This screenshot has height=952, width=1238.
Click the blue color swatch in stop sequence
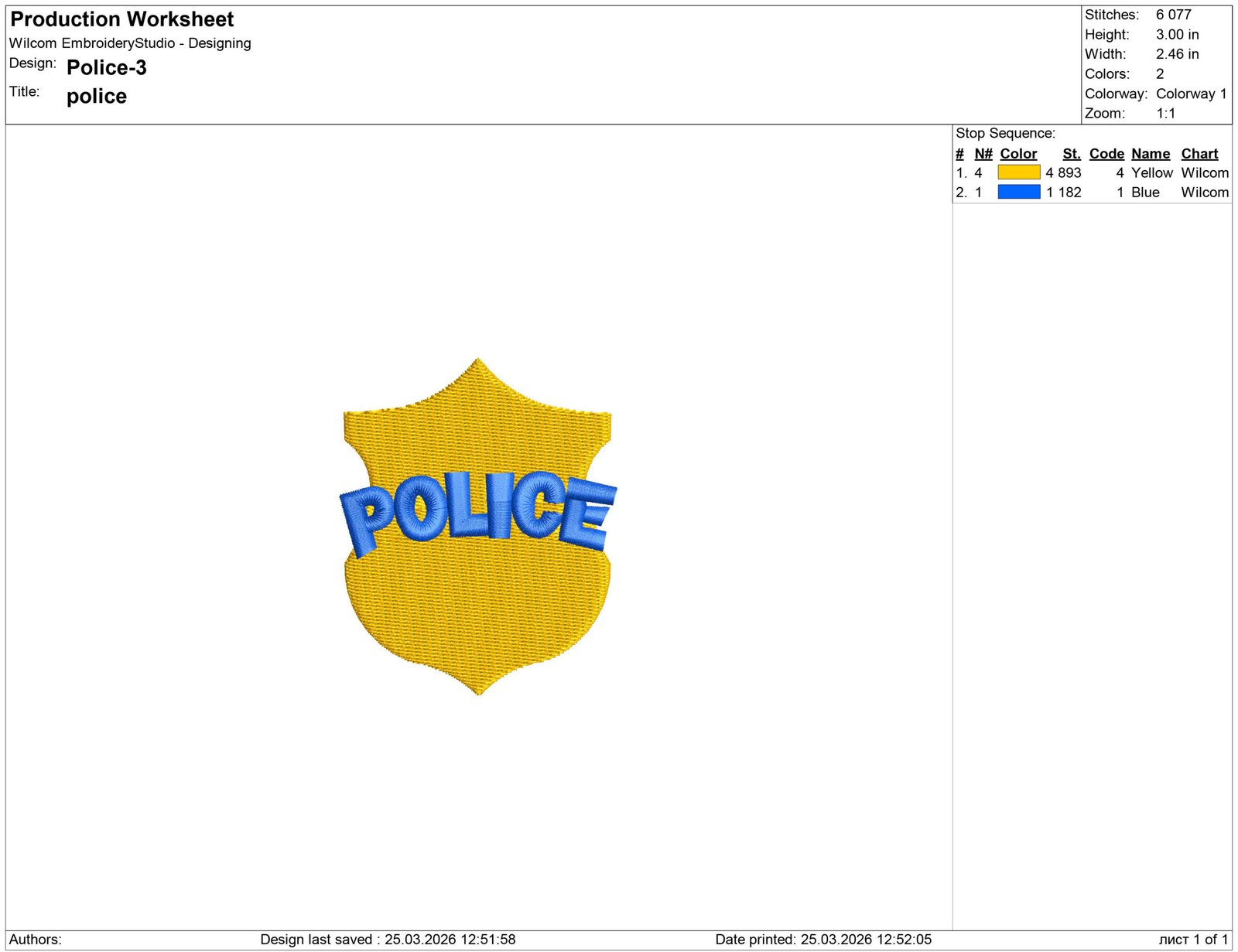(x=1018, y=192)
